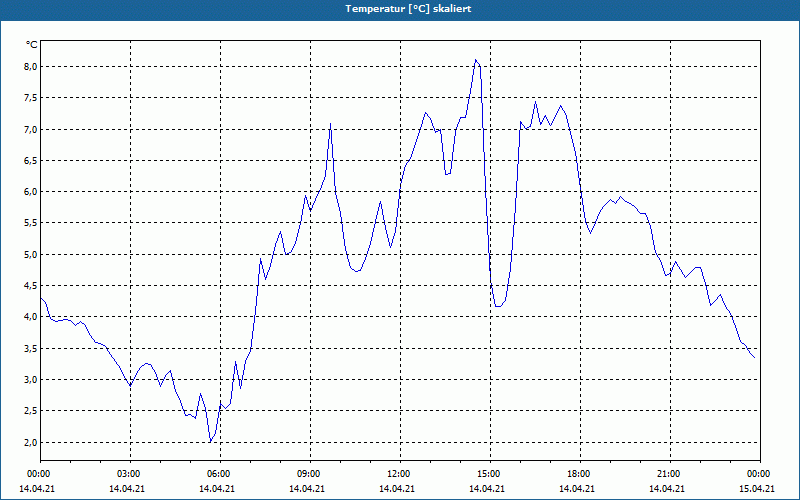The height and width of the screenshot is (500, 800).
Task: Click the 5,0 y-axis label
Action: pos(31,255)
